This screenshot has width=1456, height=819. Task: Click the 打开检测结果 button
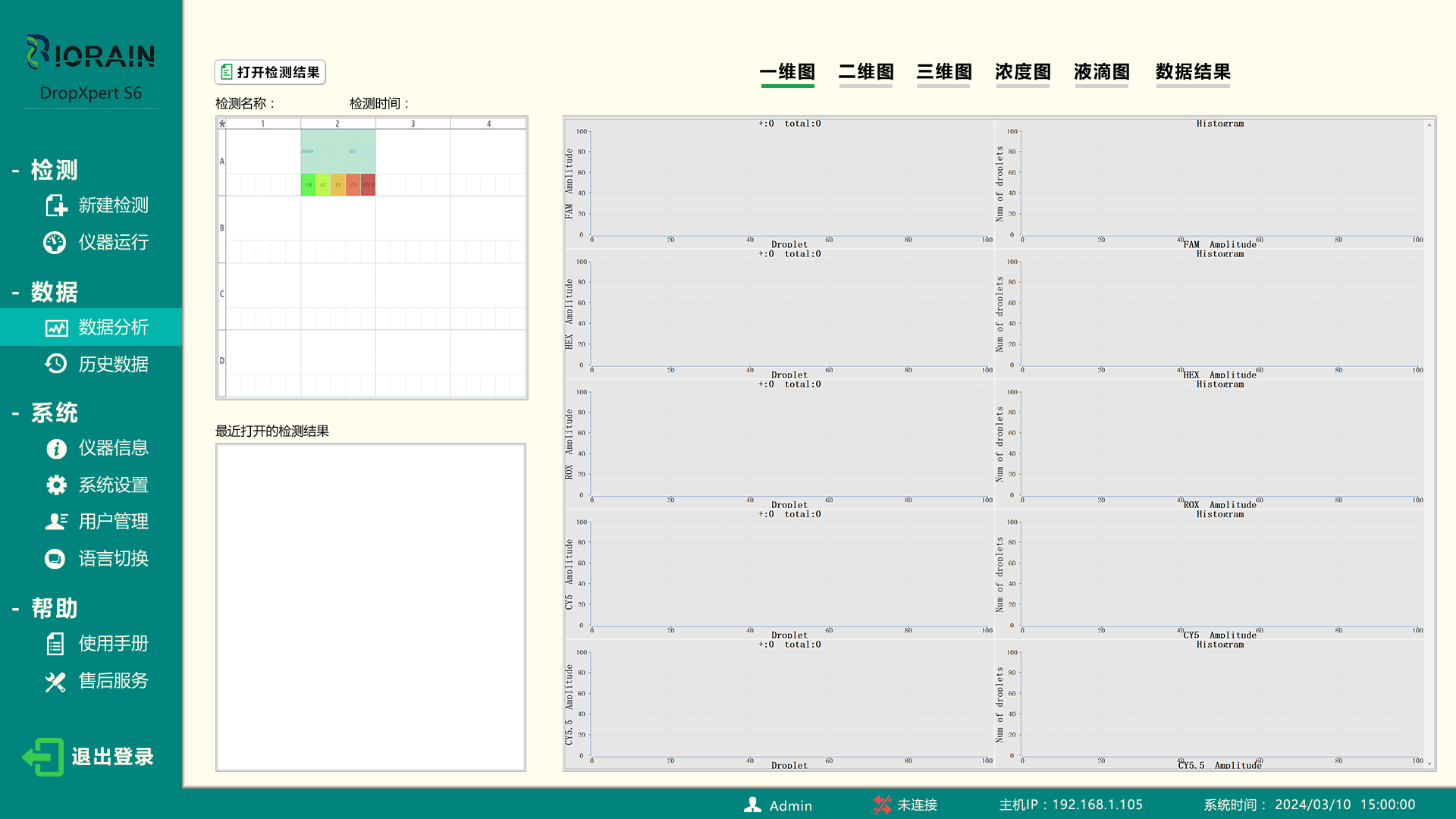(x=269, y=72)
